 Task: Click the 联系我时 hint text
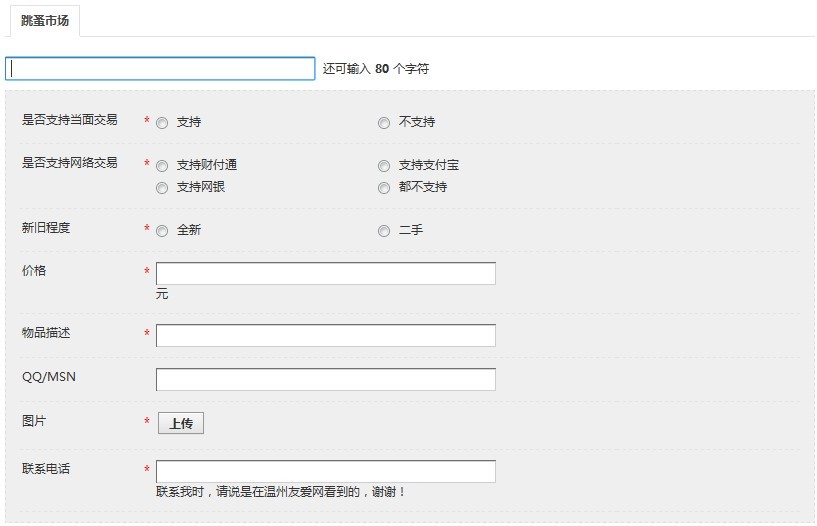280,492
